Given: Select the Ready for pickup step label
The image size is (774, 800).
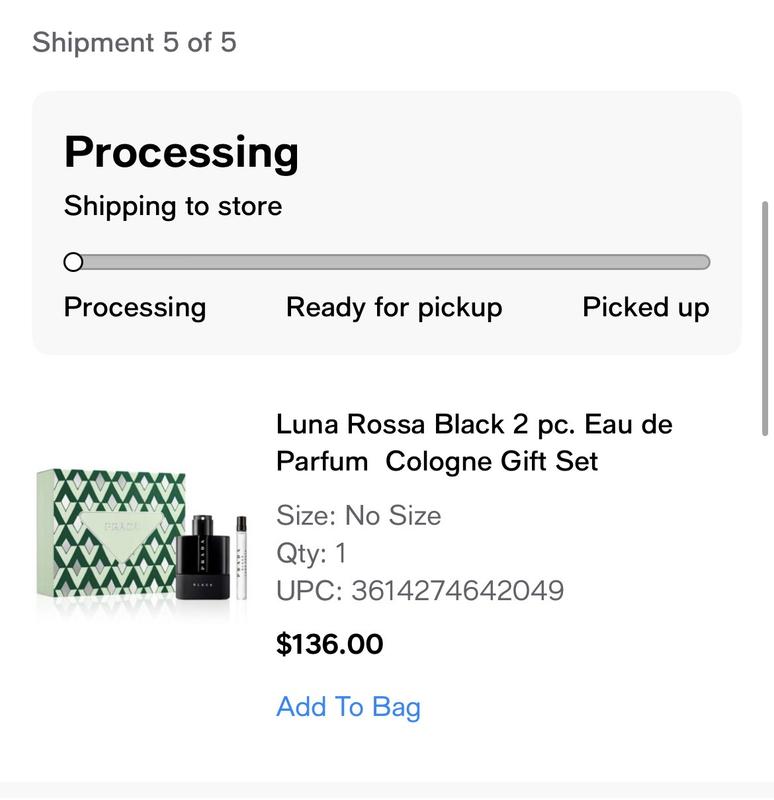Looking at the screenshot, I should tap(394, 307).
